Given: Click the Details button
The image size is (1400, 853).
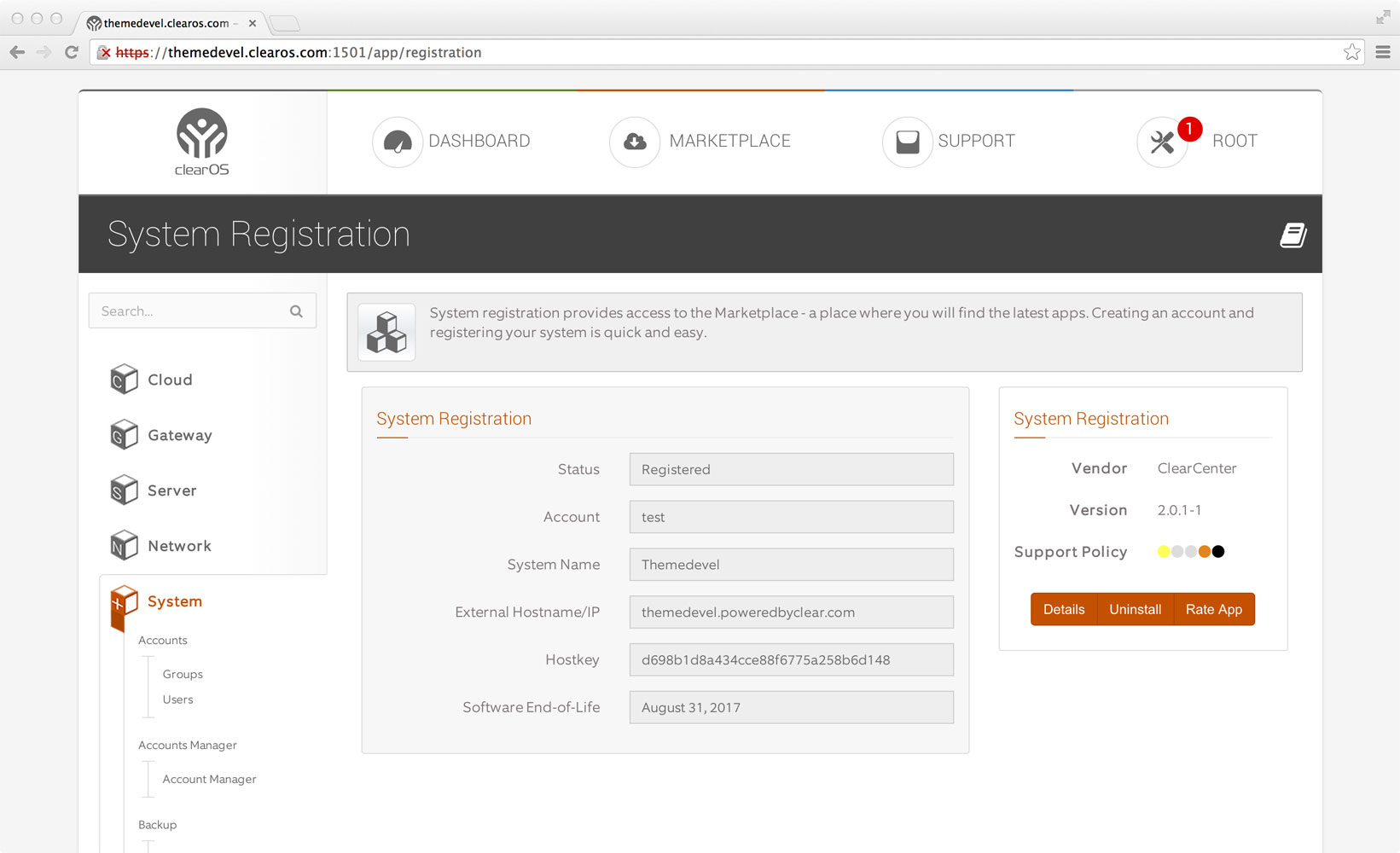Looking at the screenshot, I should click(x=1064, y=609).
